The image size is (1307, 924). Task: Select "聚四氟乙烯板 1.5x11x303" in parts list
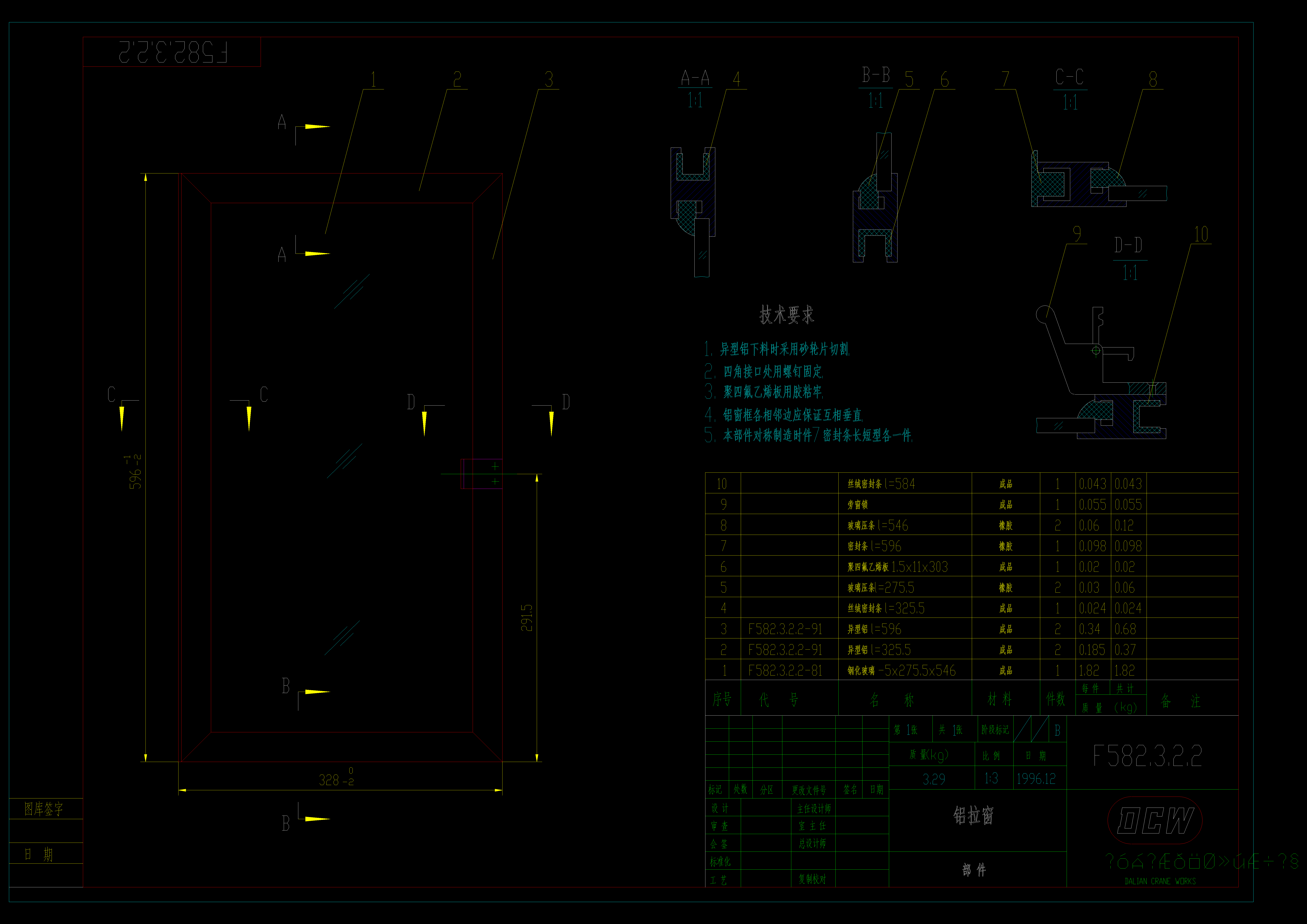pyautogui.click(x=898, y=567)
